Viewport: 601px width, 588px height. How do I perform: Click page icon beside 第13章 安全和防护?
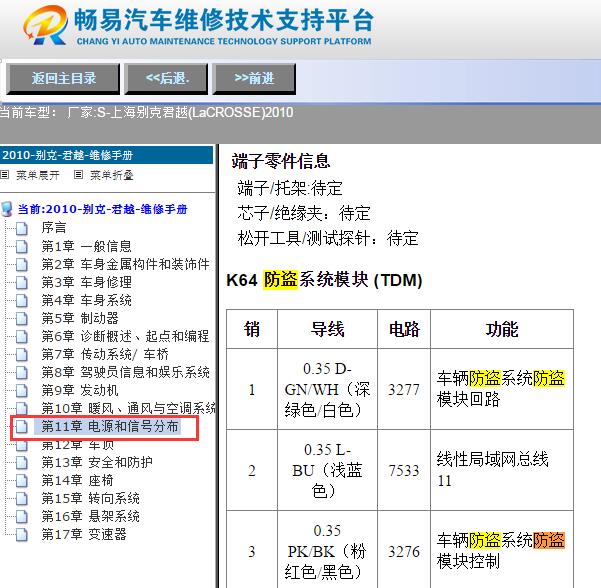coord(22,462)
